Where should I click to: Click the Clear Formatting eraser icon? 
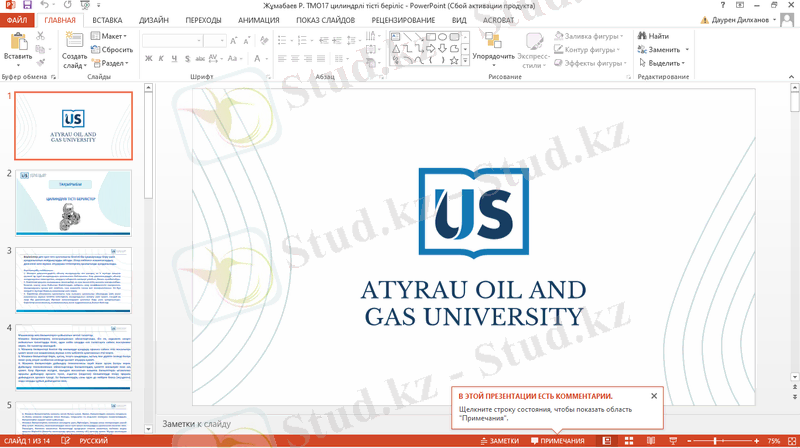[x=264, y=41]
